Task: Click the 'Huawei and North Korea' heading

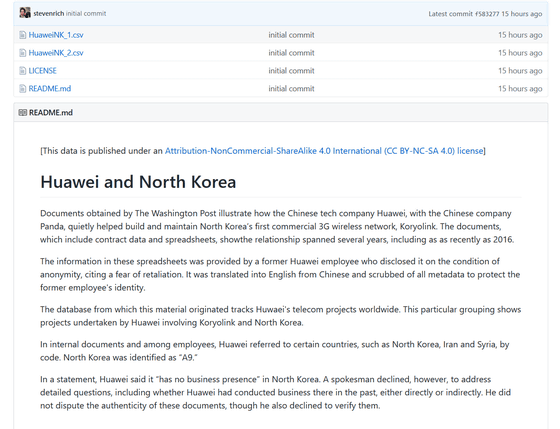Action: click(x=138, y=182)
